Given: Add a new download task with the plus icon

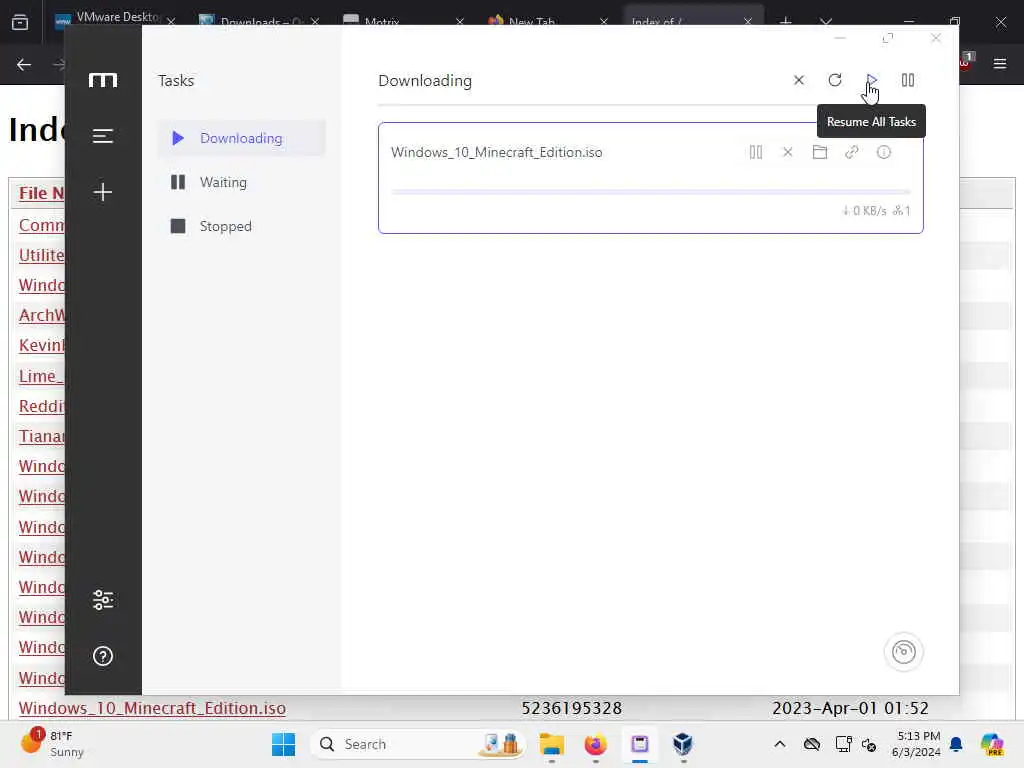Looking at the screenshot, I should pos(103,192).
